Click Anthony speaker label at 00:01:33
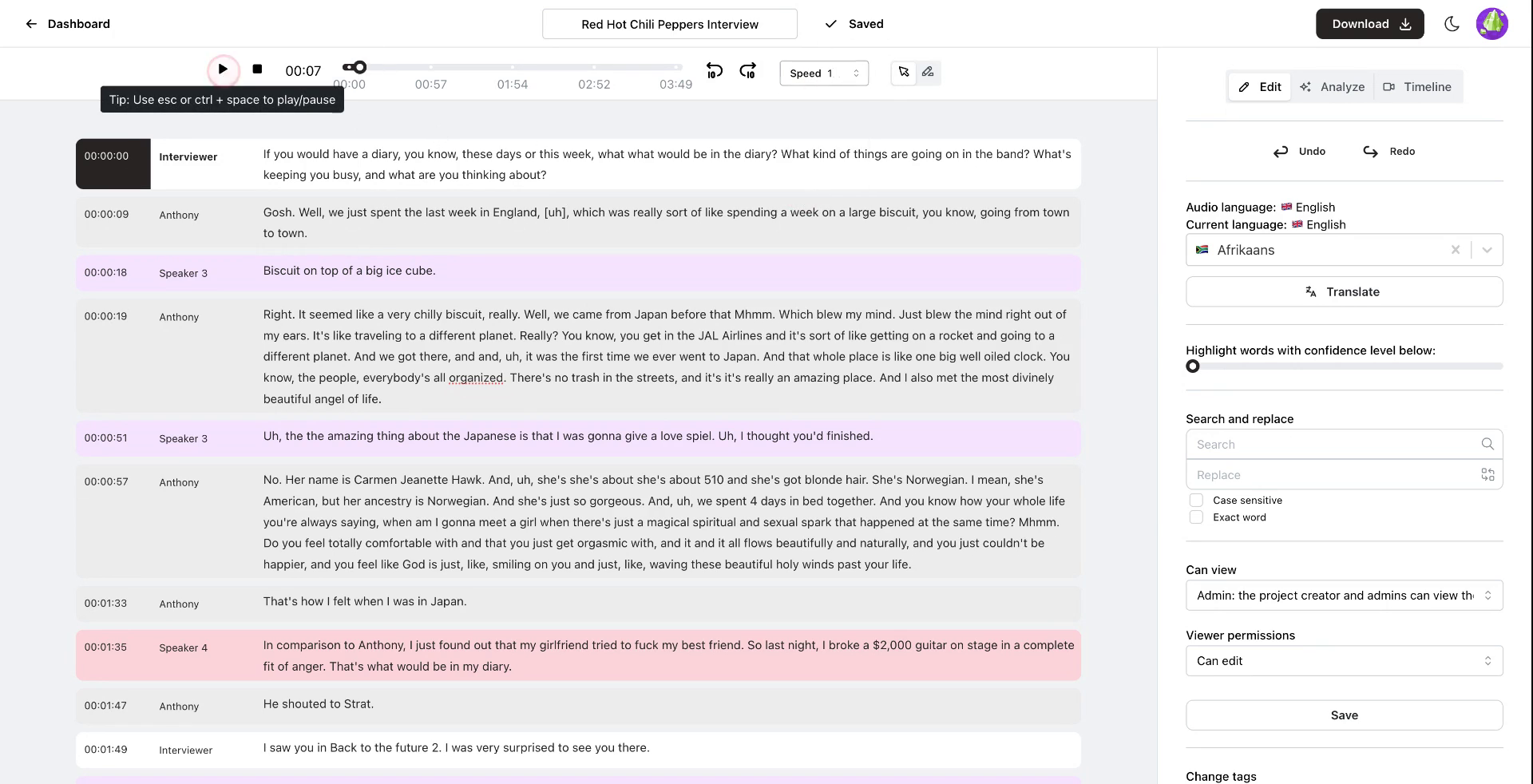The height and width of the screenshot is (784, 1533). click(x=179, y=604)
